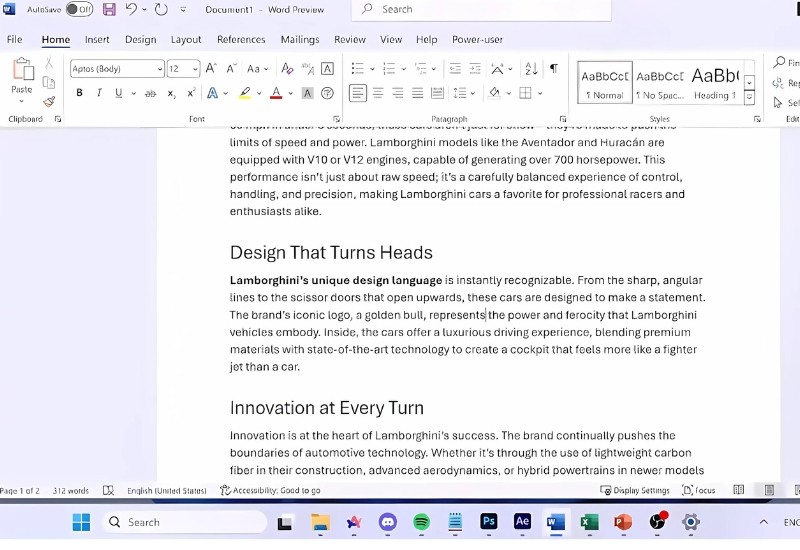The width and height of the screenshot is (800, 550).
Task: Align text left
Action: click(358, 93)
